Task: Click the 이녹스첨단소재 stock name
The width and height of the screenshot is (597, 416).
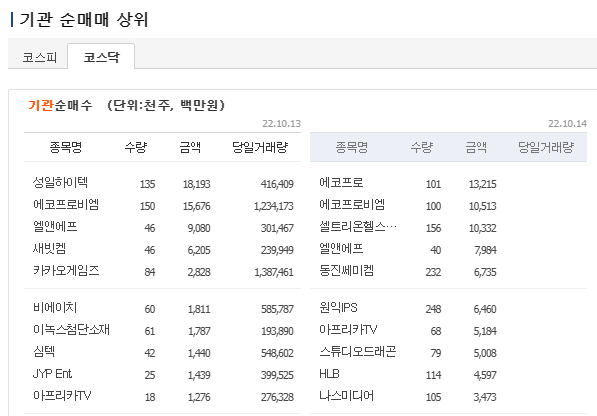Action: point(71,330)
